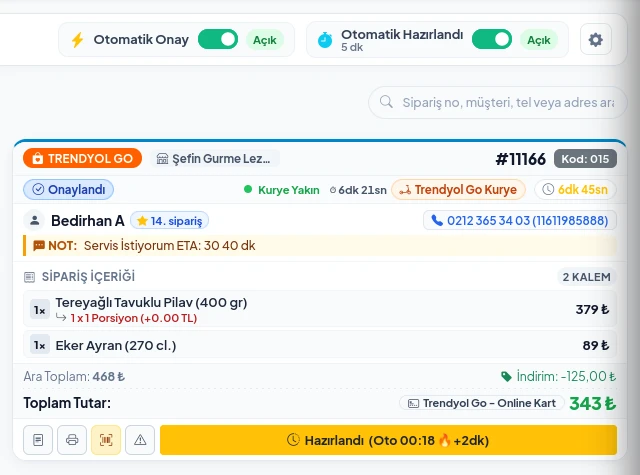
Task: Print the order with the printer icon
Action: click(x=72, y=440)
